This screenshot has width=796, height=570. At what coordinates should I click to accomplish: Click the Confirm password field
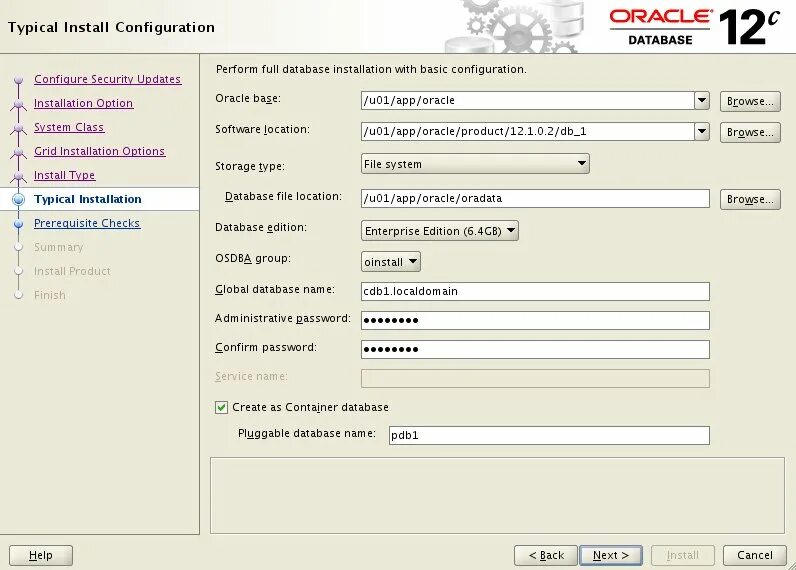tap(535, 349)
